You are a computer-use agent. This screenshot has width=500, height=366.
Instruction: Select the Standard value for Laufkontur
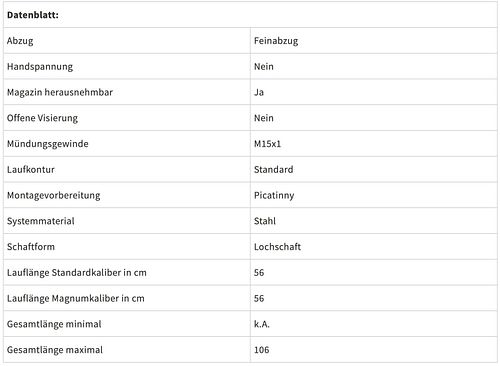tap(274, 170)
